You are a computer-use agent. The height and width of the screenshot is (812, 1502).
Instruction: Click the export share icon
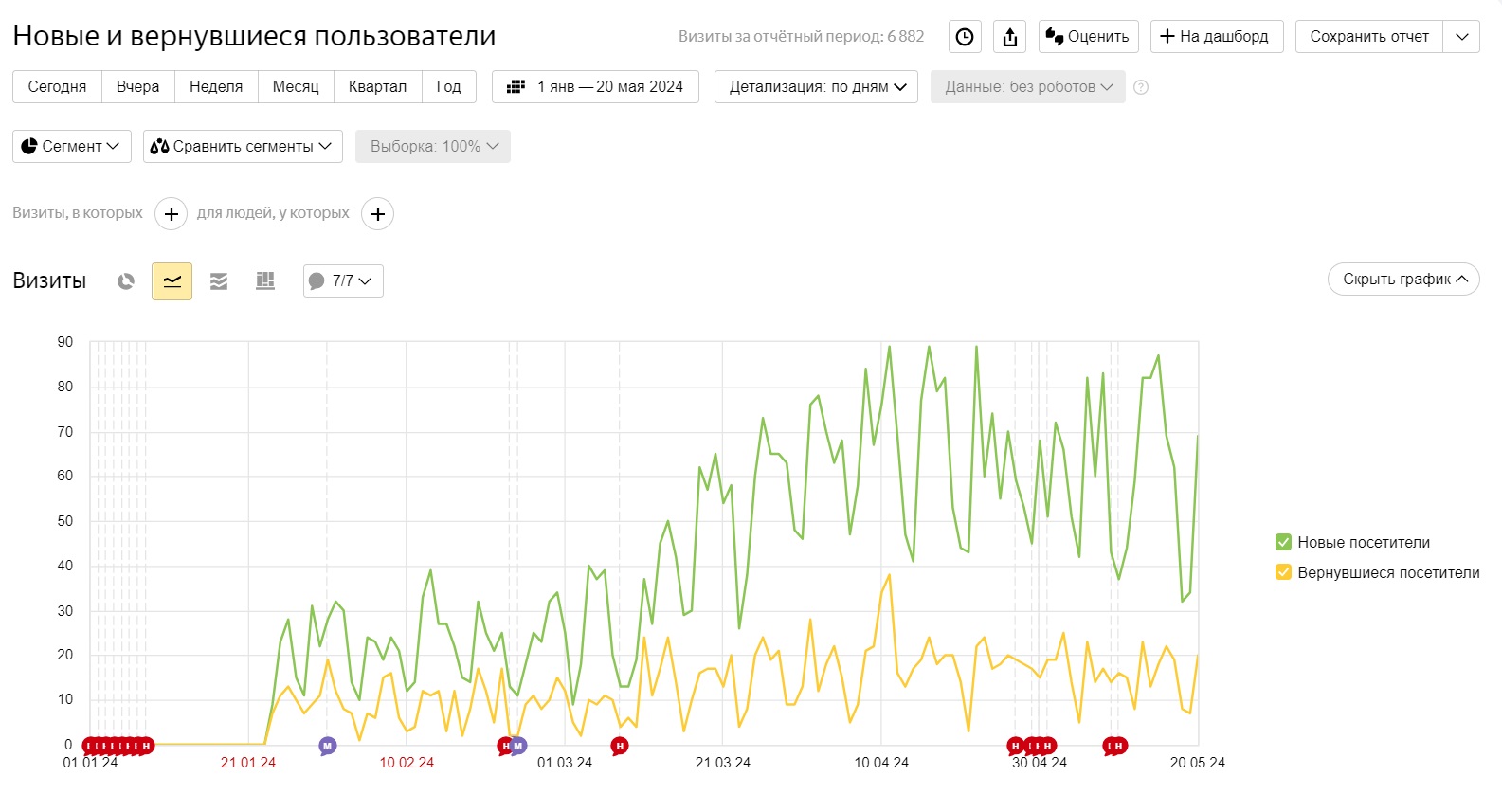pos(1010,37)
